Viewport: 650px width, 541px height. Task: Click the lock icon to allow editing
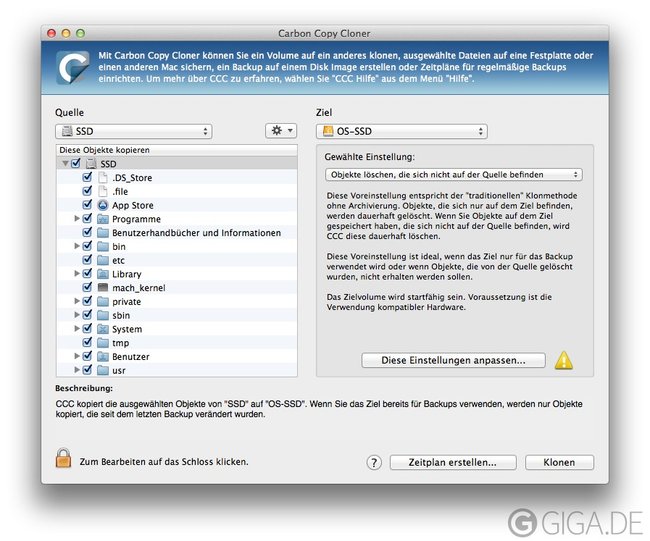click(63, 458)
